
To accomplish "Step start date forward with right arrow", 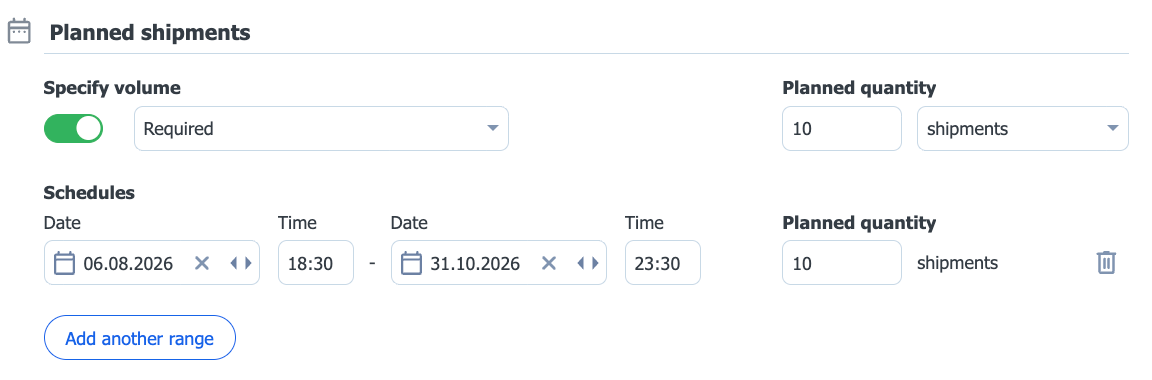I will [248, 263].
